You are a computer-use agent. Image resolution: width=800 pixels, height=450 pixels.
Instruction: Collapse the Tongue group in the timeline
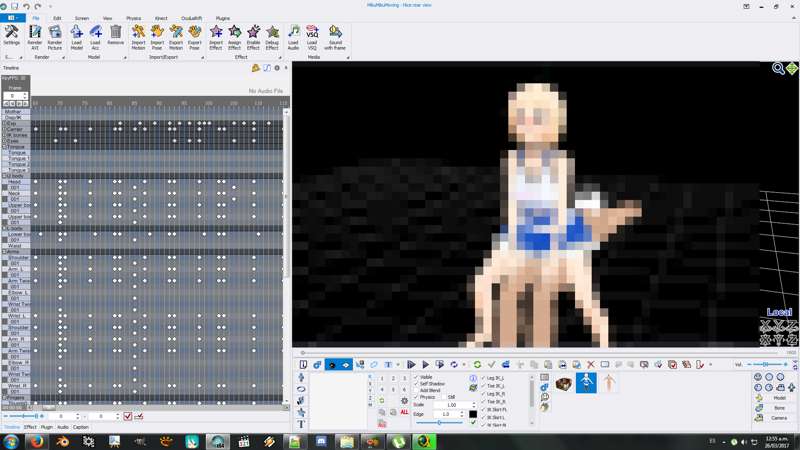5,147
